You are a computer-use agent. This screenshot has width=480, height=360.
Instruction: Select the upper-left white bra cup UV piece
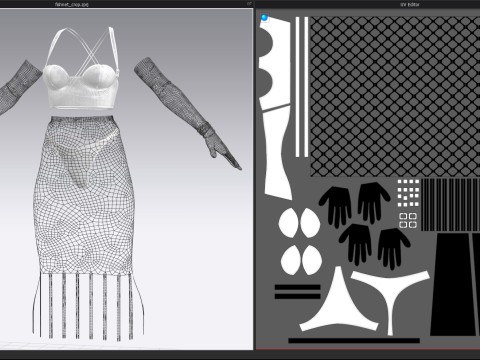[x=288, y=223]
